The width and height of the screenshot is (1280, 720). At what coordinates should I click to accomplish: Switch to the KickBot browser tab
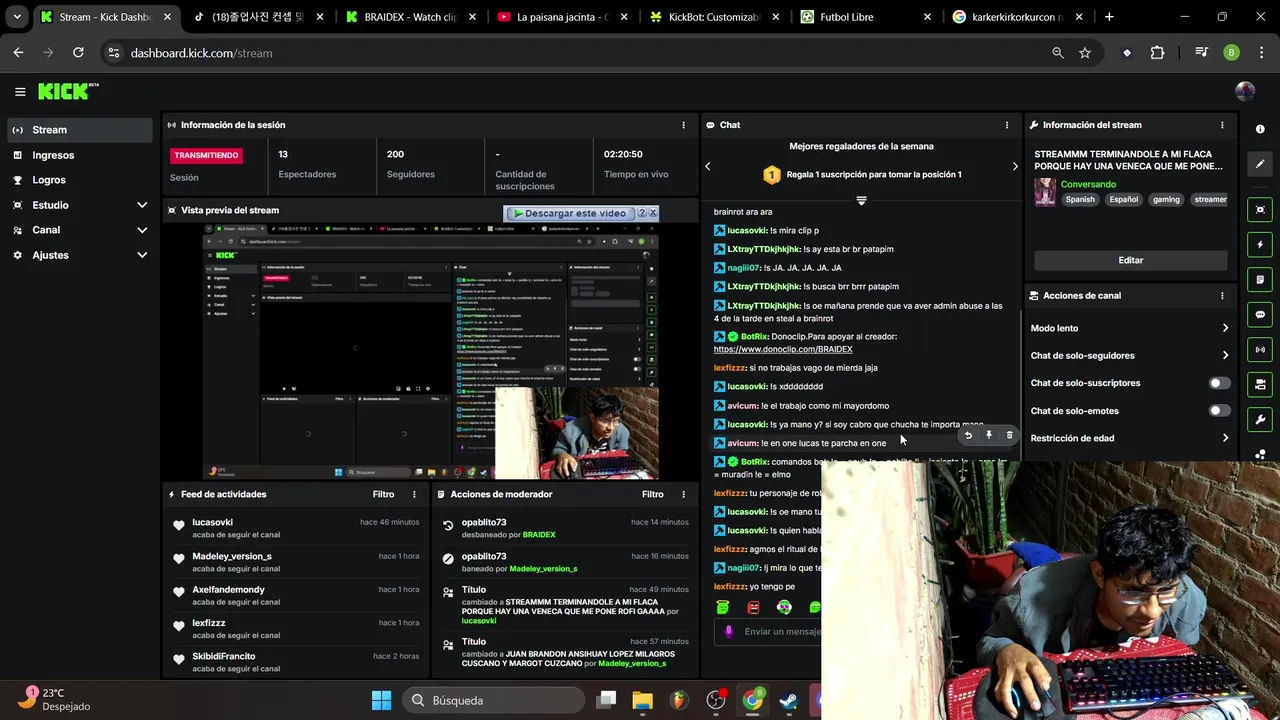[713, 17]
